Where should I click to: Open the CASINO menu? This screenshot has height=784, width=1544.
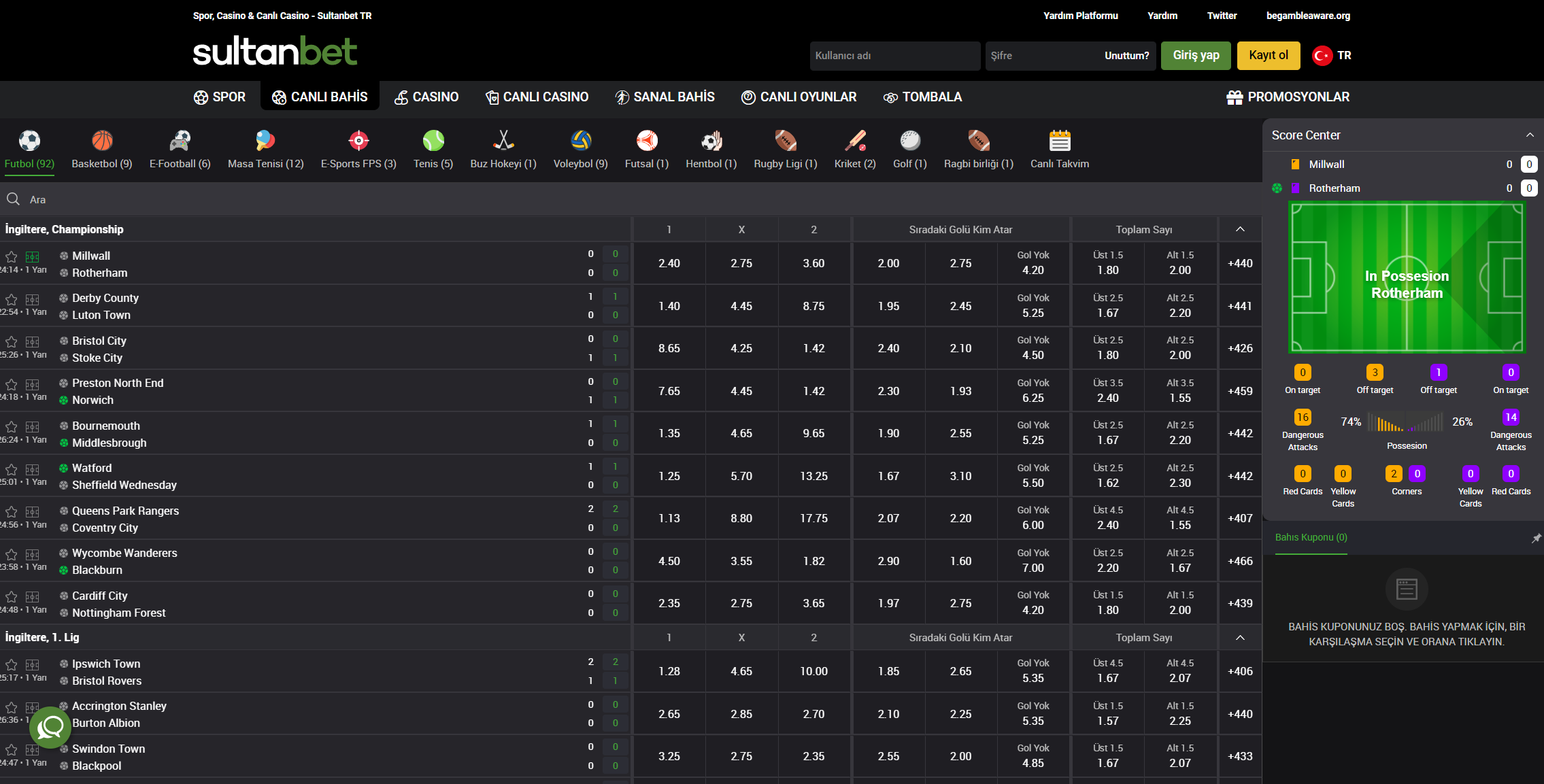coord(426,97)
